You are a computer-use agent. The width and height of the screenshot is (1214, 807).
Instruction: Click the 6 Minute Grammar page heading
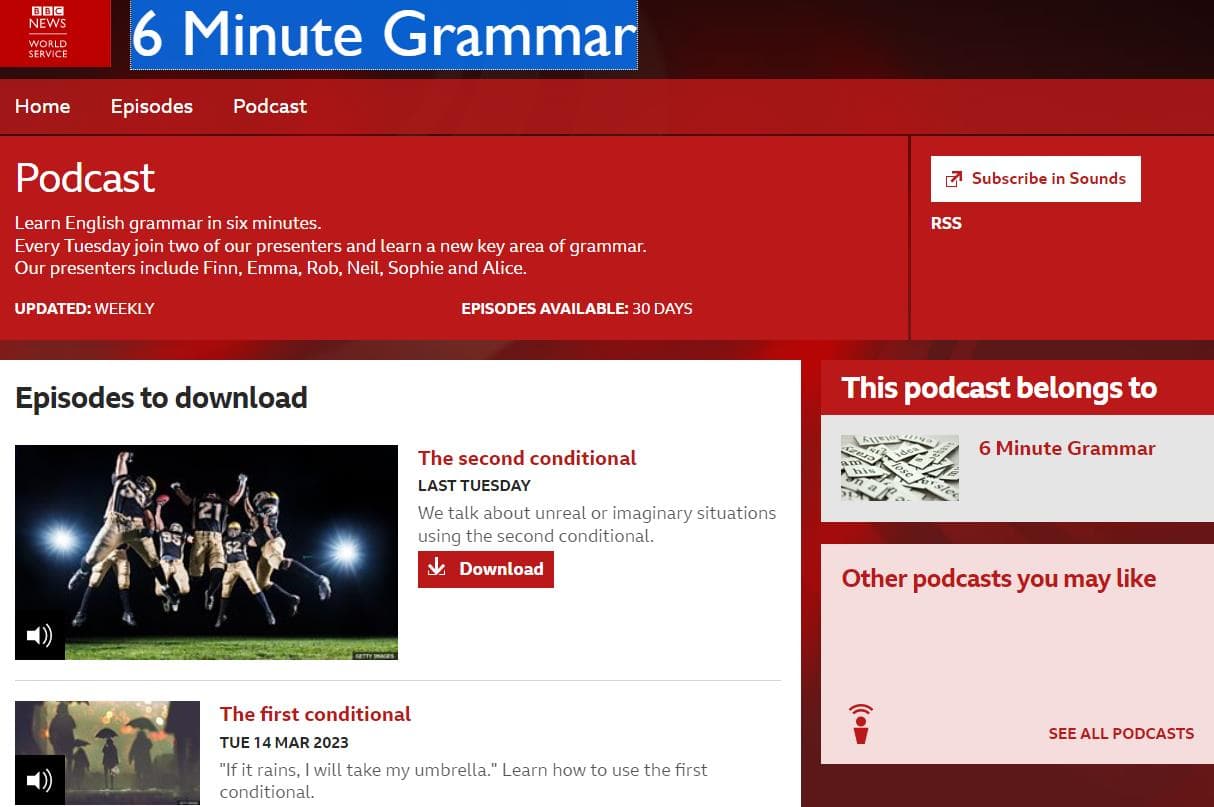click(384, 35)
